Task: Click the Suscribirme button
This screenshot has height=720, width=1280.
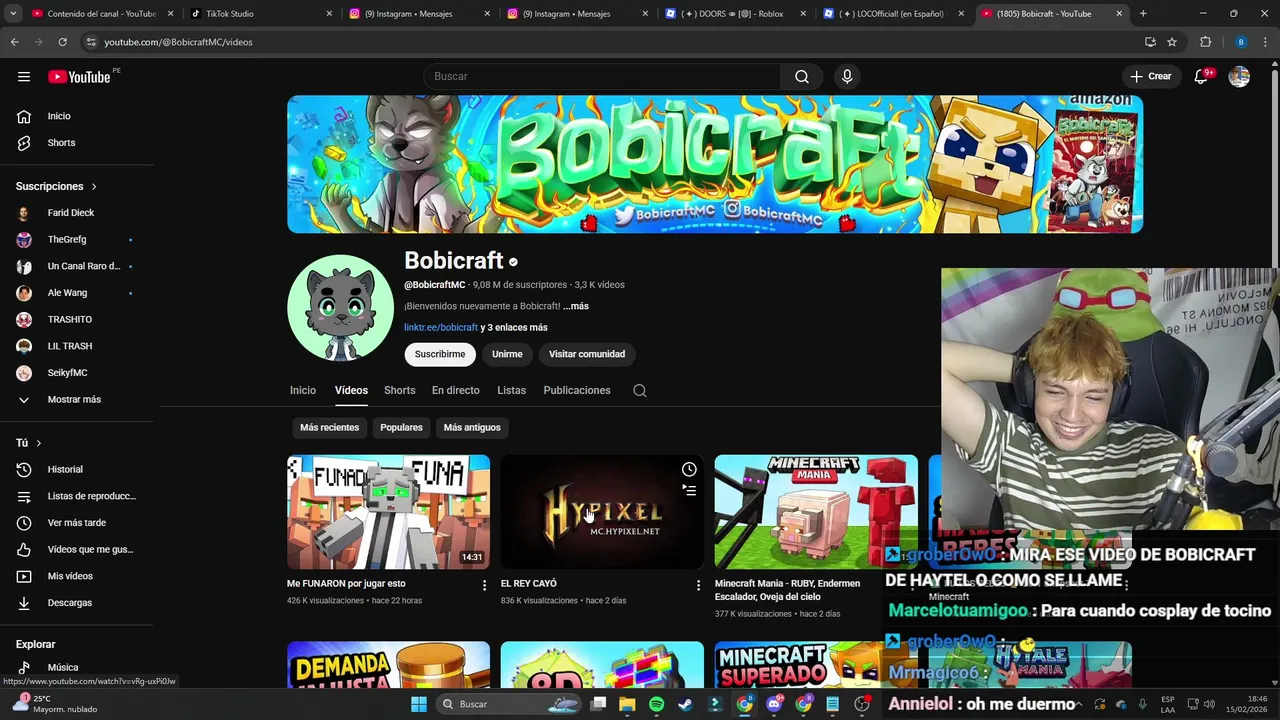Action: tap(440, 354)
